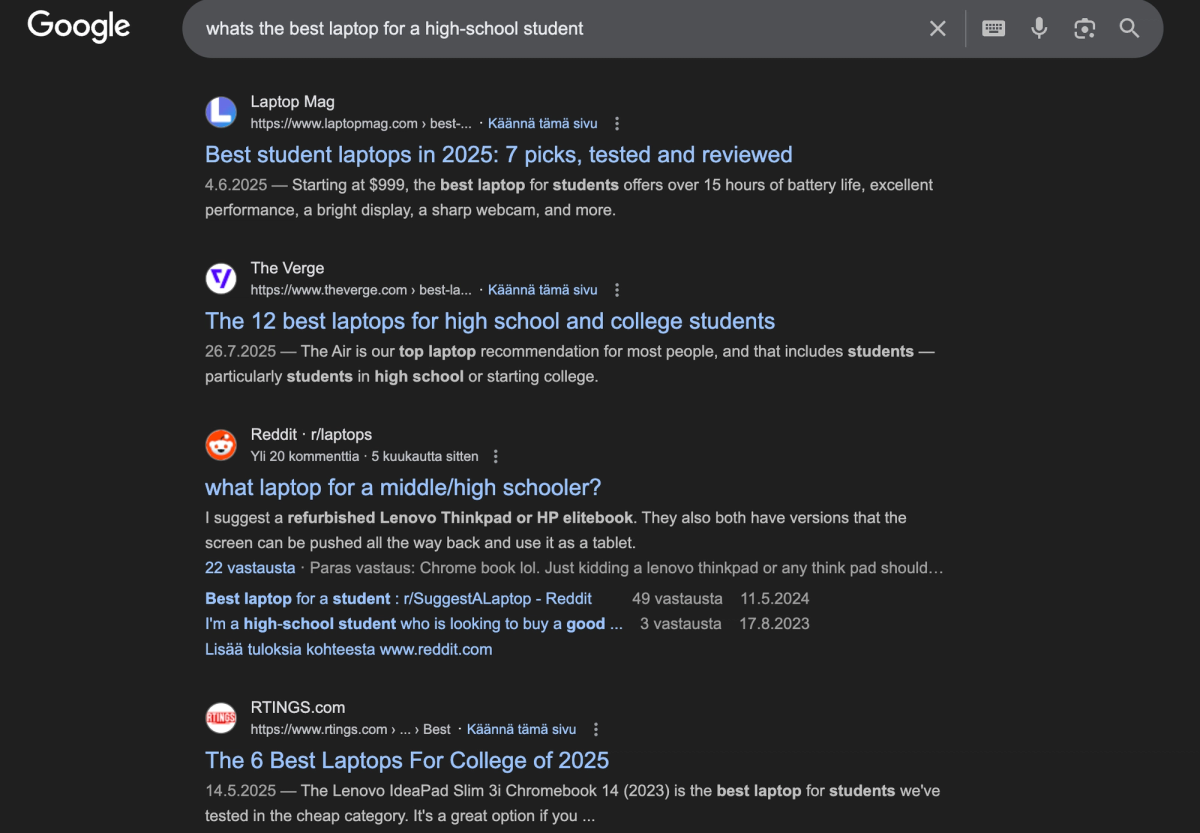Click the search query input field

pyautogui.click(x=500, y=28)
